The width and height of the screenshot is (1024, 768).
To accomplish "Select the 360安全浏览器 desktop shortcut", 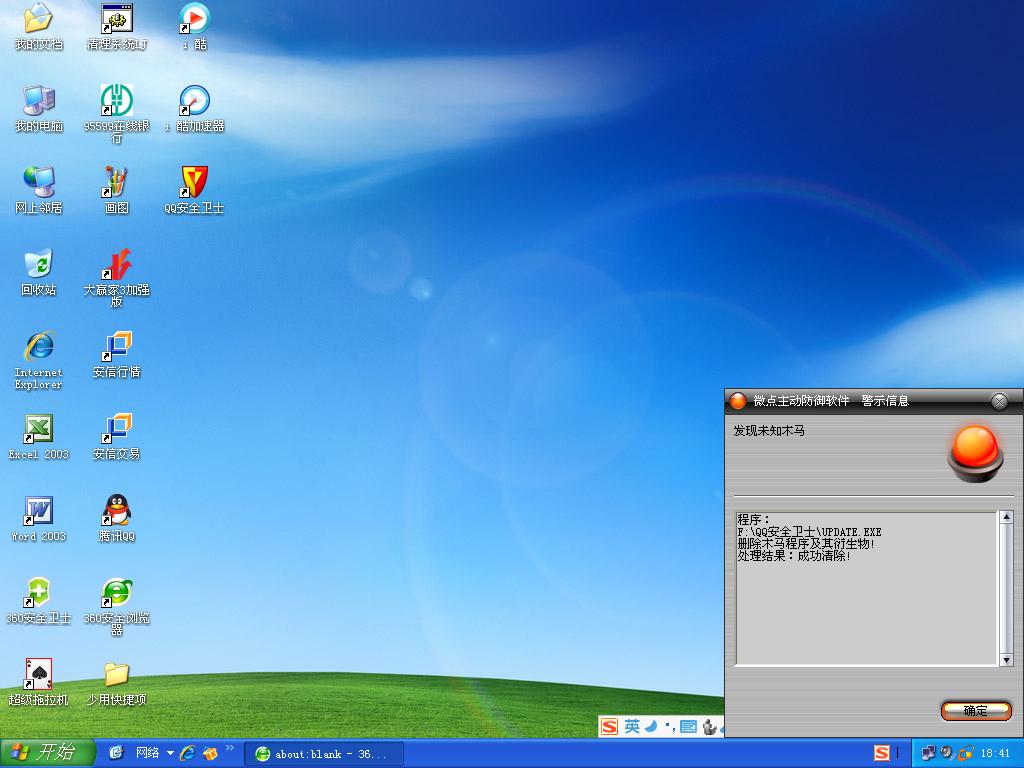I will point(117,607).
